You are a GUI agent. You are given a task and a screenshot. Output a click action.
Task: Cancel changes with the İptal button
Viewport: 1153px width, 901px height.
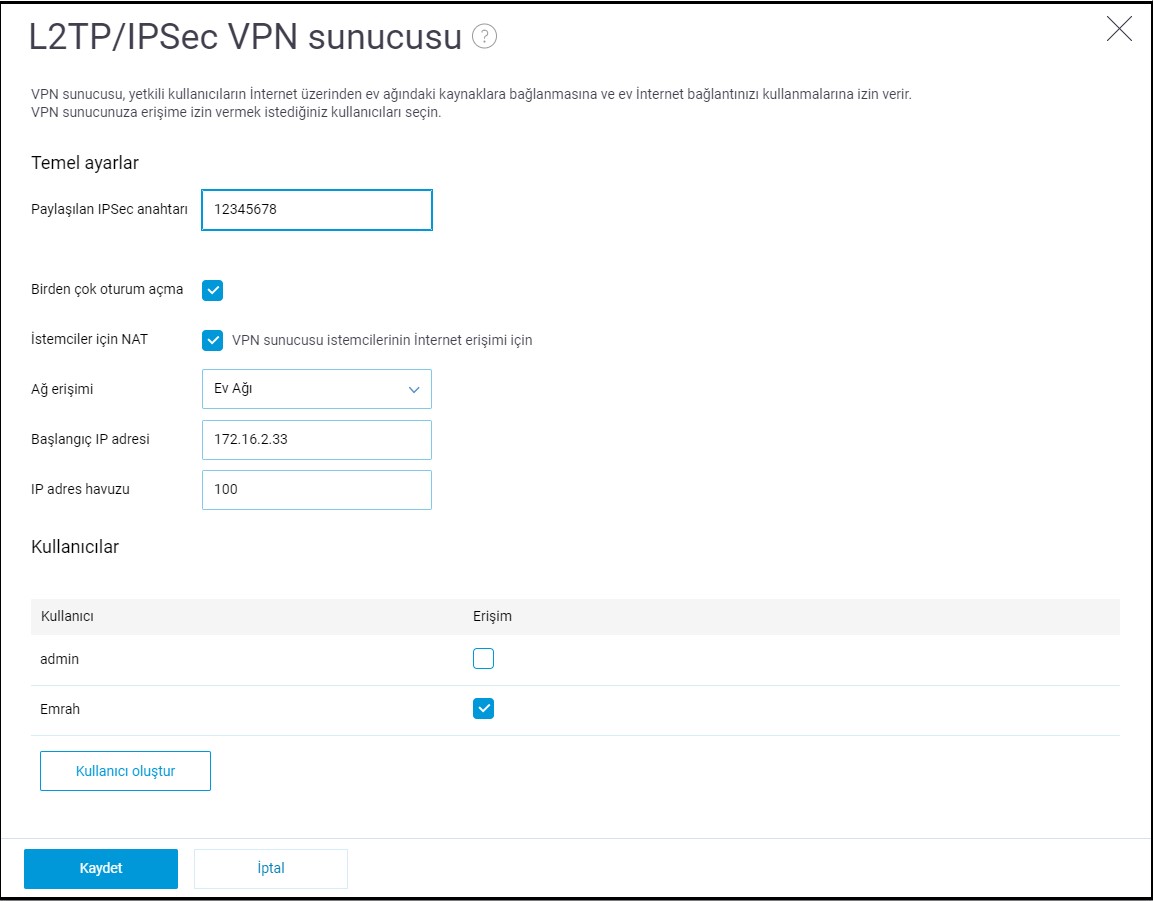click(x=271, y=868)
